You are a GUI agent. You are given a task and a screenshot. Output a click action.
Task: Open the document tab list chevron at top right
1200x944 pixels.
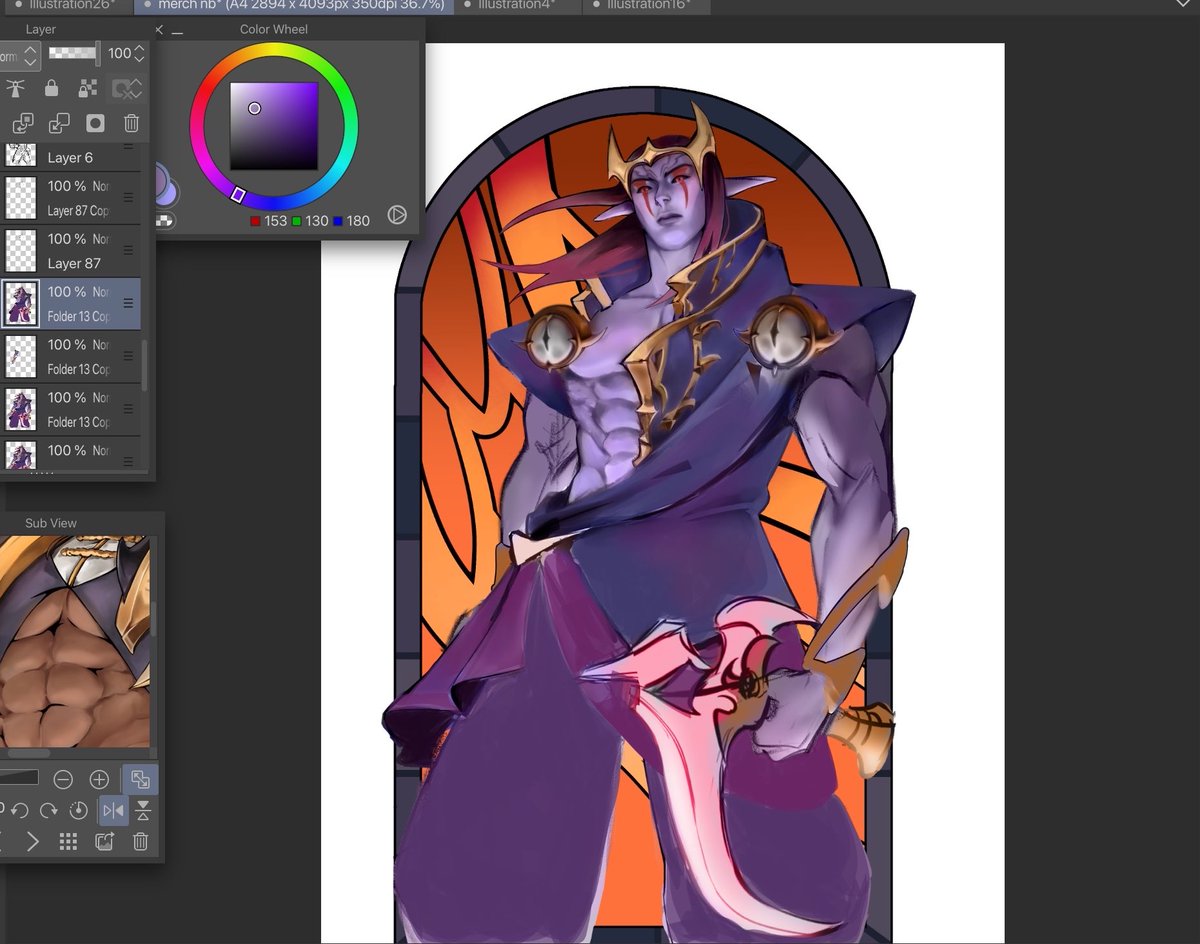(x=1183, y=4)
